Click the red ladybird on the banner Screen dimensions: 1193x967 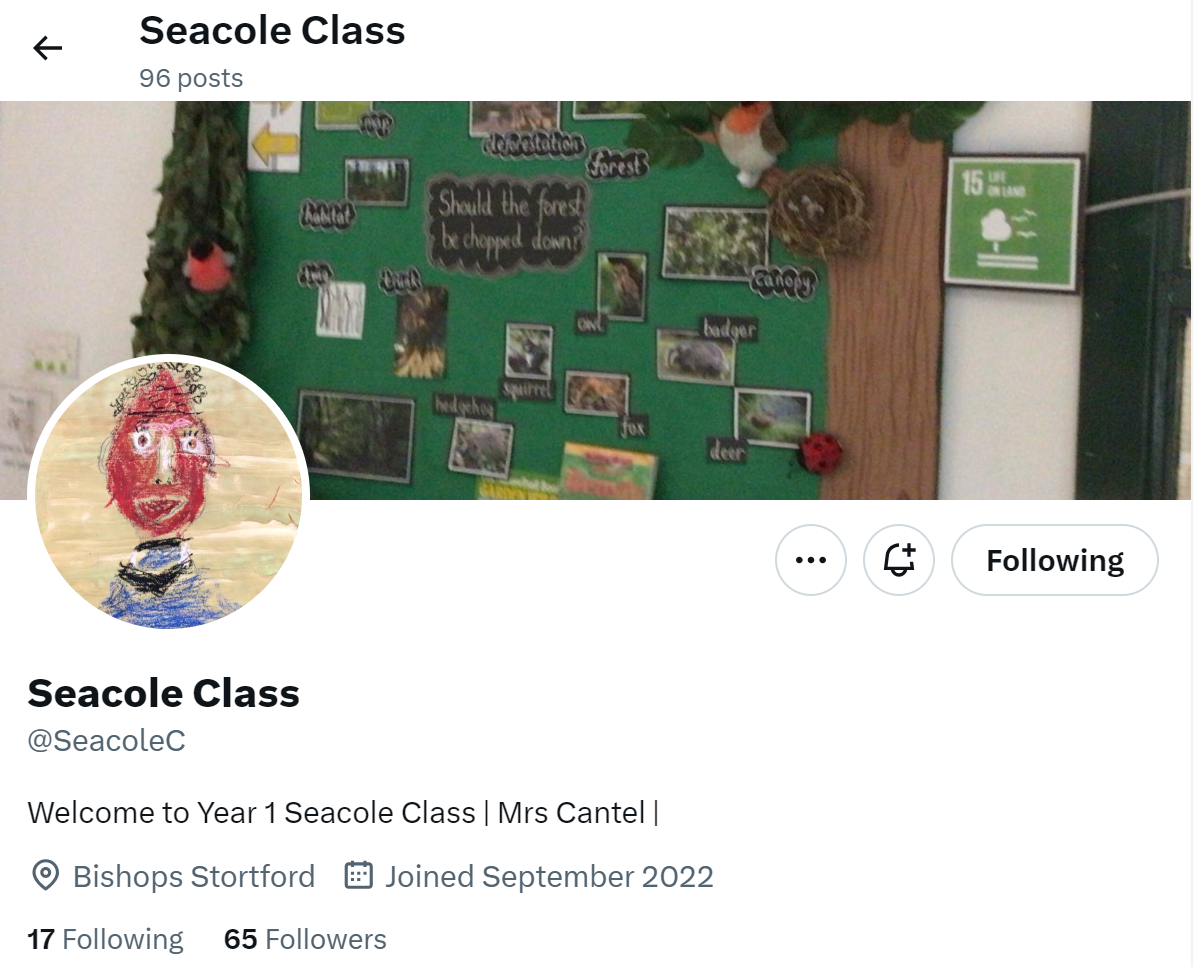tap(820, 452)
